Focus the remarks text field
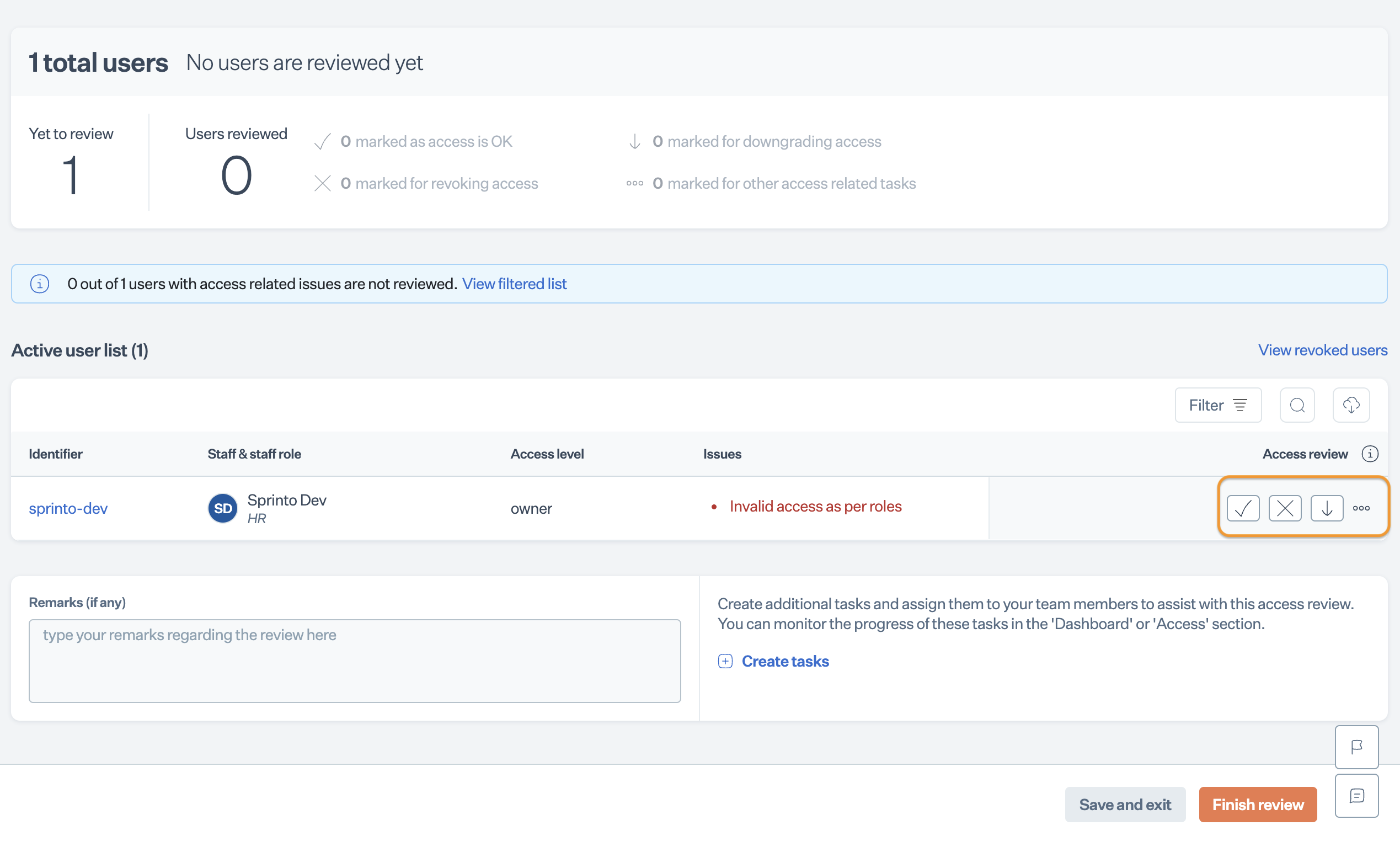This screenshot has width=1400, height=841. 355,661
